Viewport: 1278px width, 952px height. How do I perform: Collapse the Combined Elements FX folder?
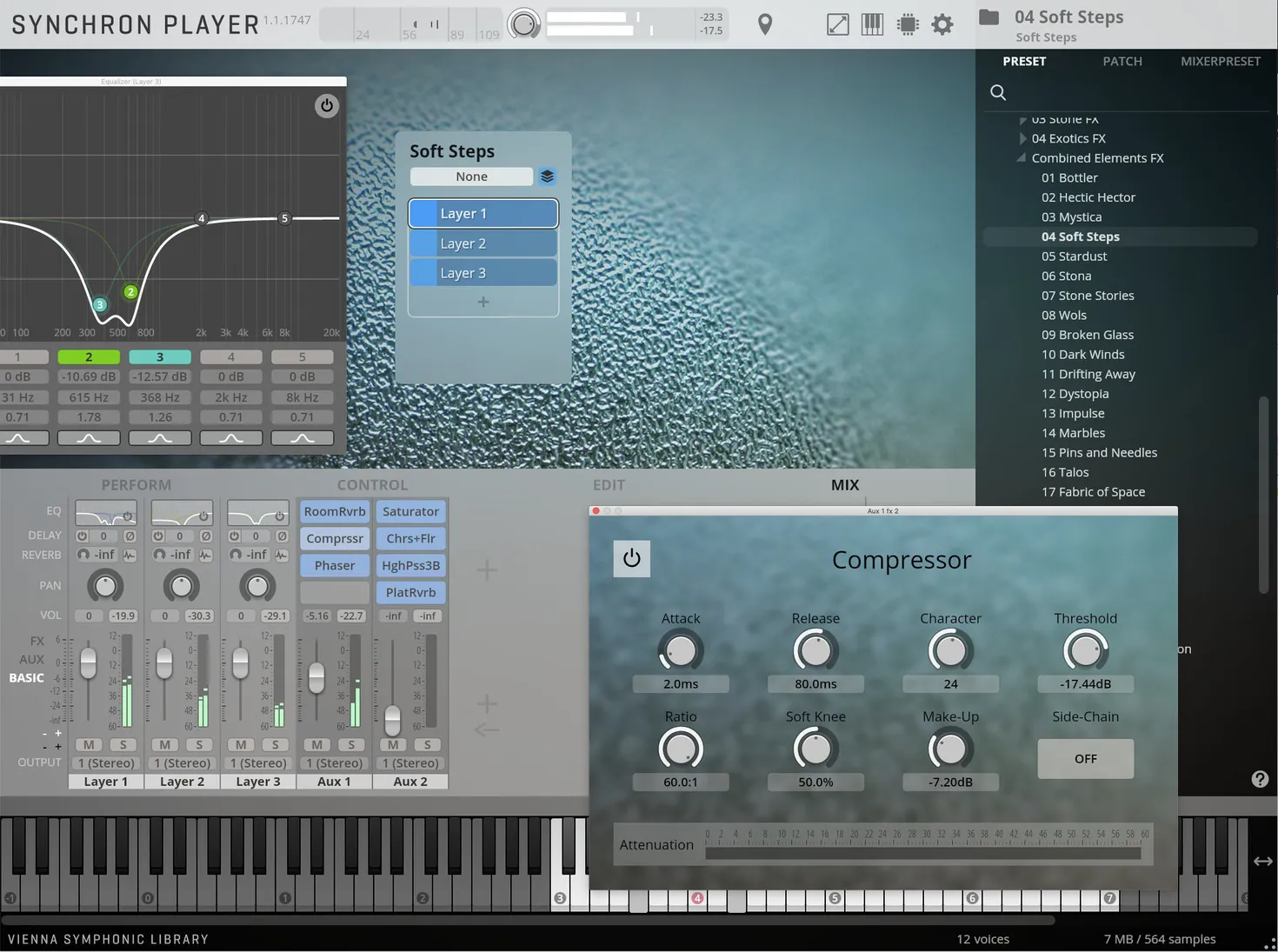[x=1021, y=157]
